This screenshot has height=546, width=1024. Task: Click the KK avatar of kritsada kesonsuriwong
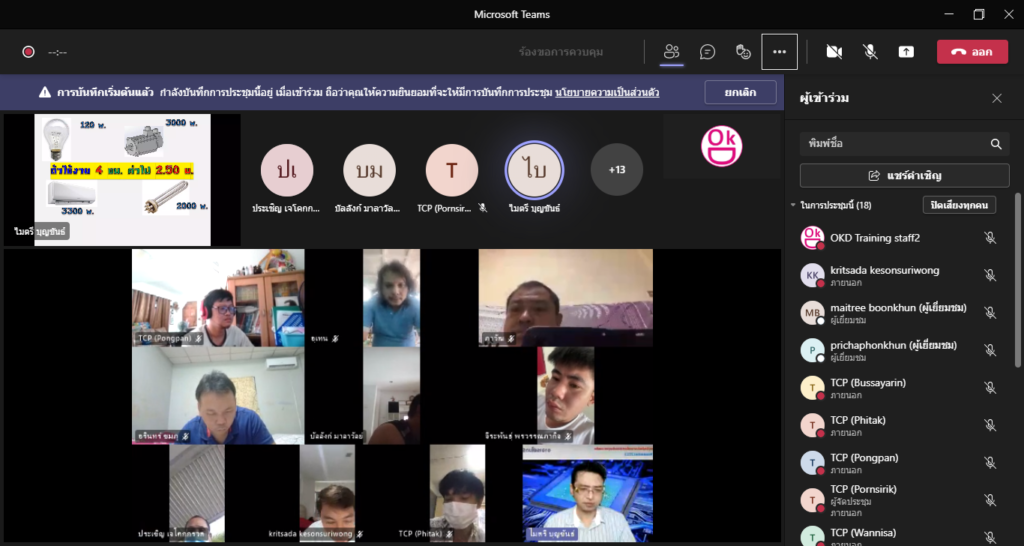pos(812,275)
